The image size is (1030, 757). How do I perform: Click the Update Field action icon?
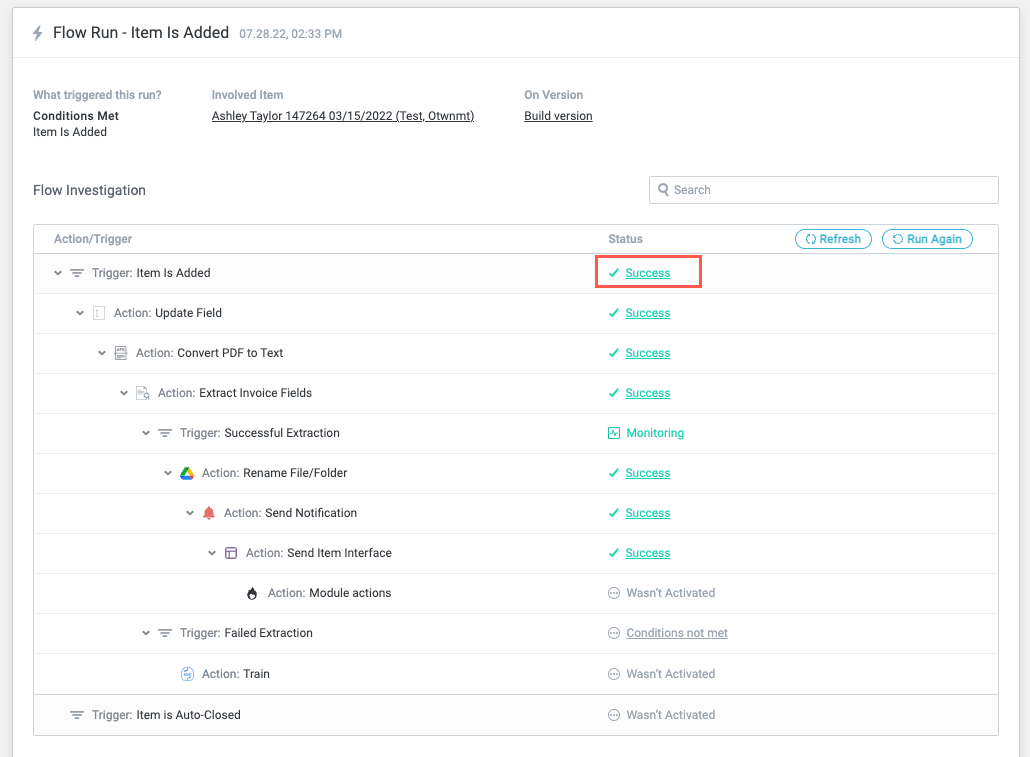(99, 313)
